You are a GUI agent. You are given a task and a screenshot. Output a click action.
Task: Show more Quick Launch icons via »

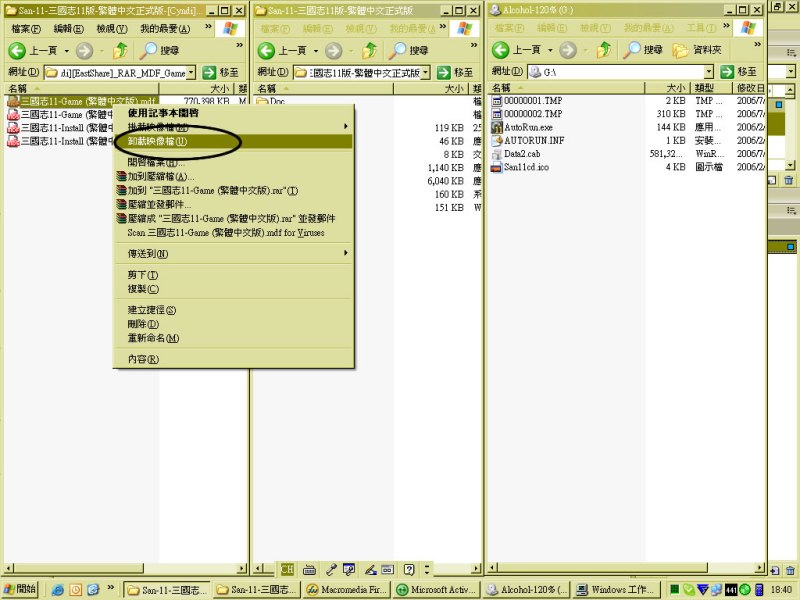point(110,587)
